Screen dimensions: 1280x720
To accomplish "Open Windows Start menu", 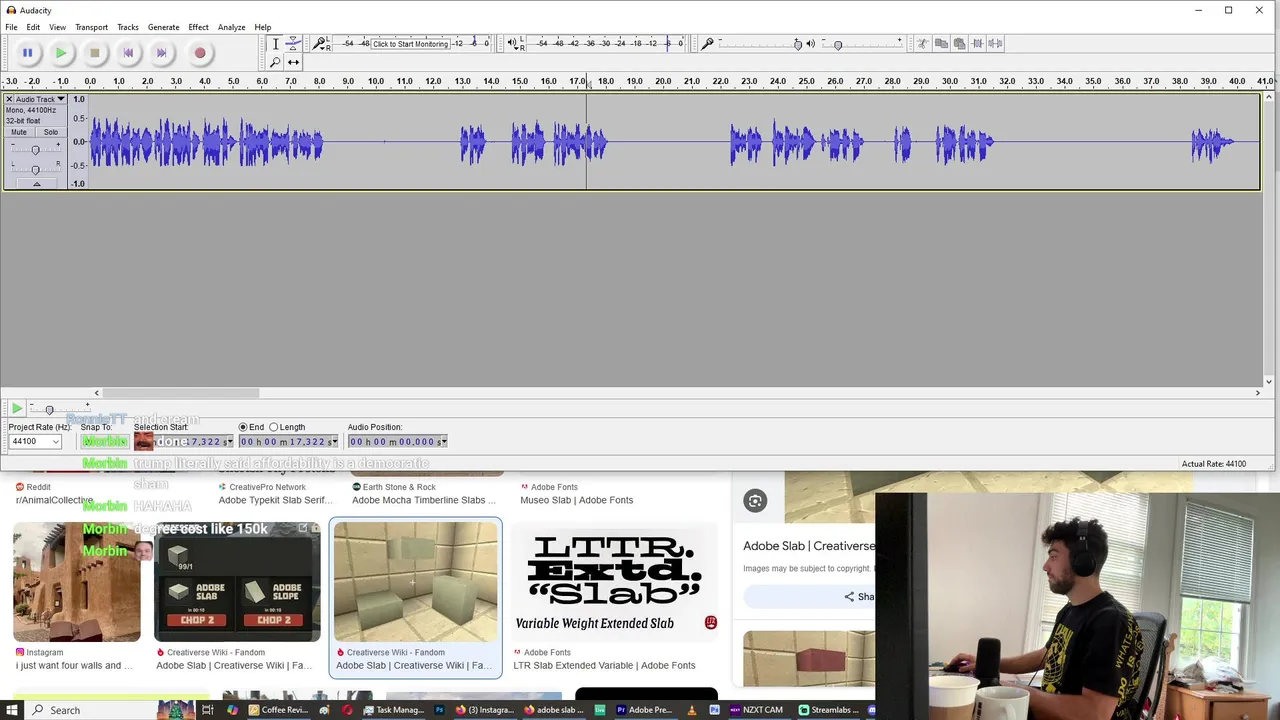I will [x=11, y=710].
